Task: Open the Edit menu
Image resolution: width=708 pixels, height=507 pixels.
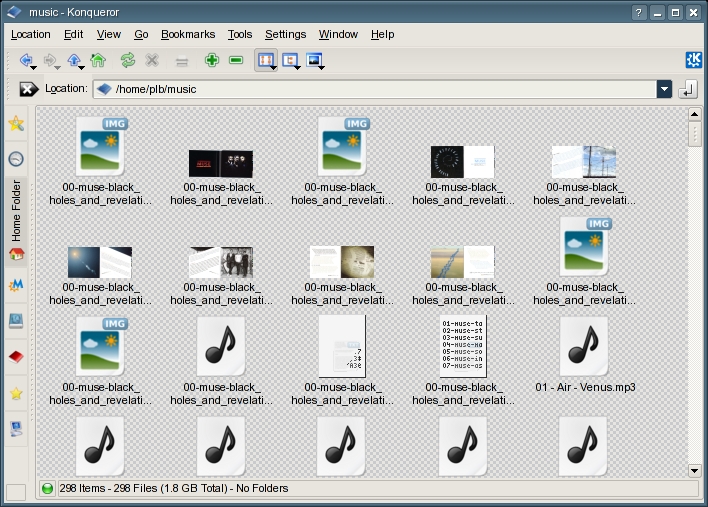Action: point(73,34)
